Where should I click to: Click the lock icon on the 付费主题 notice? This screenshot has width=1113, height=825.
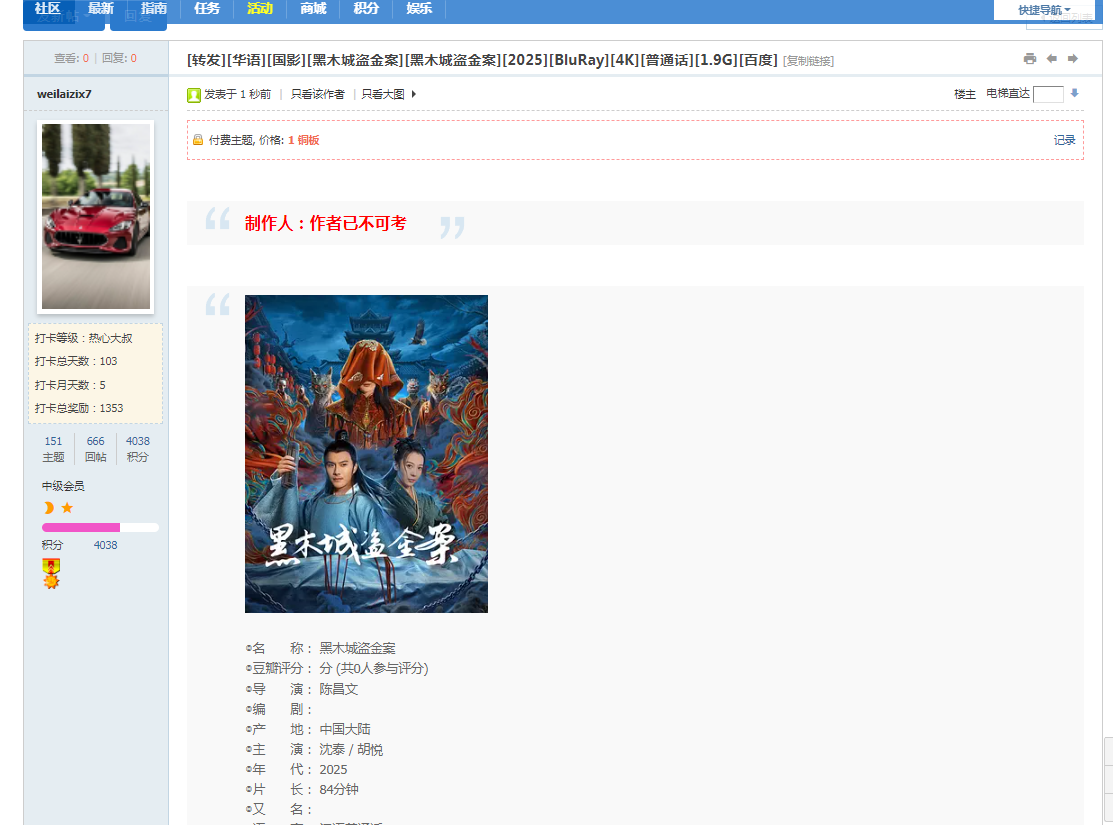[197, 140]
